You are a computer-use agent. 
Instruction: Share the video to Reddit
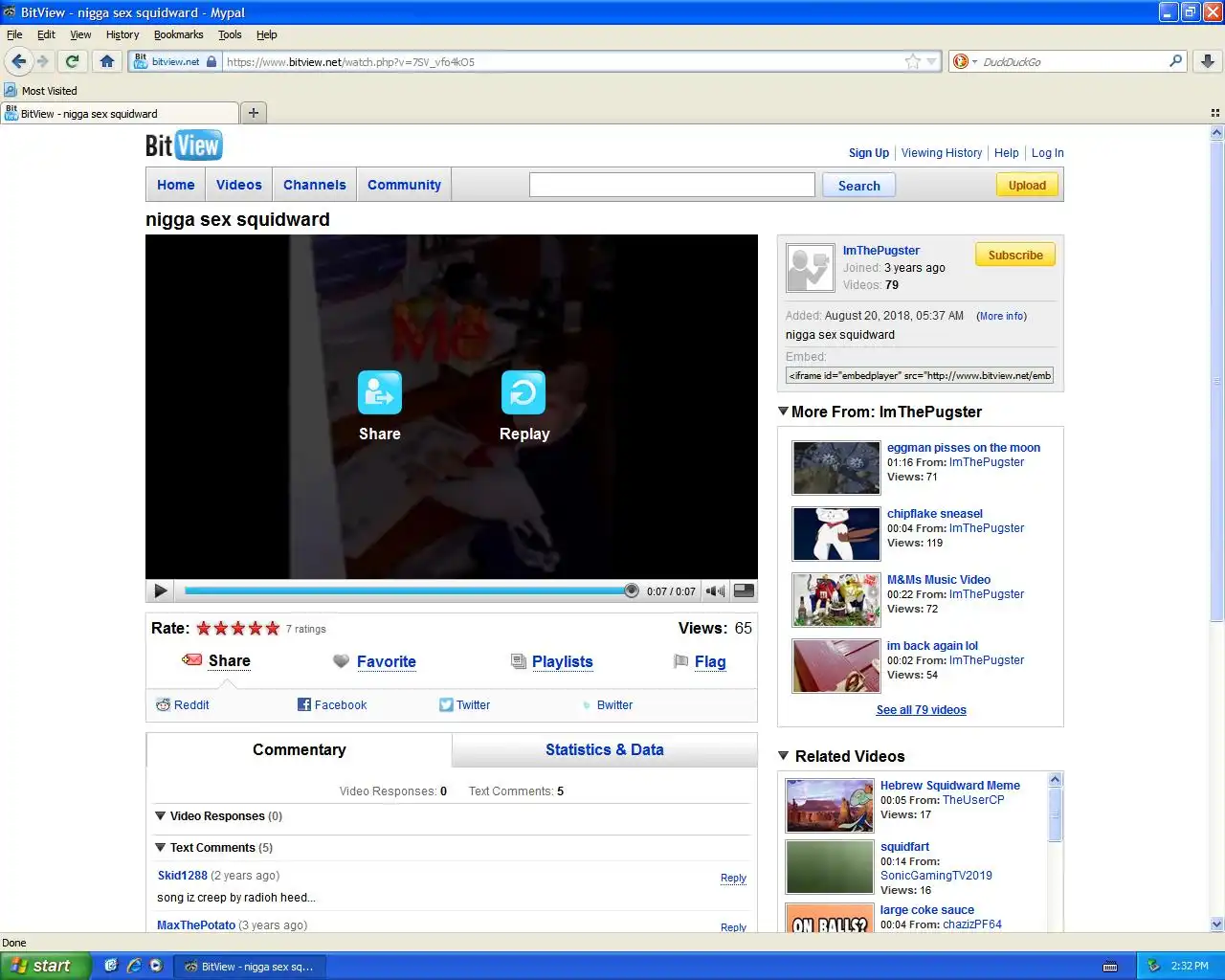pos(183,705)
